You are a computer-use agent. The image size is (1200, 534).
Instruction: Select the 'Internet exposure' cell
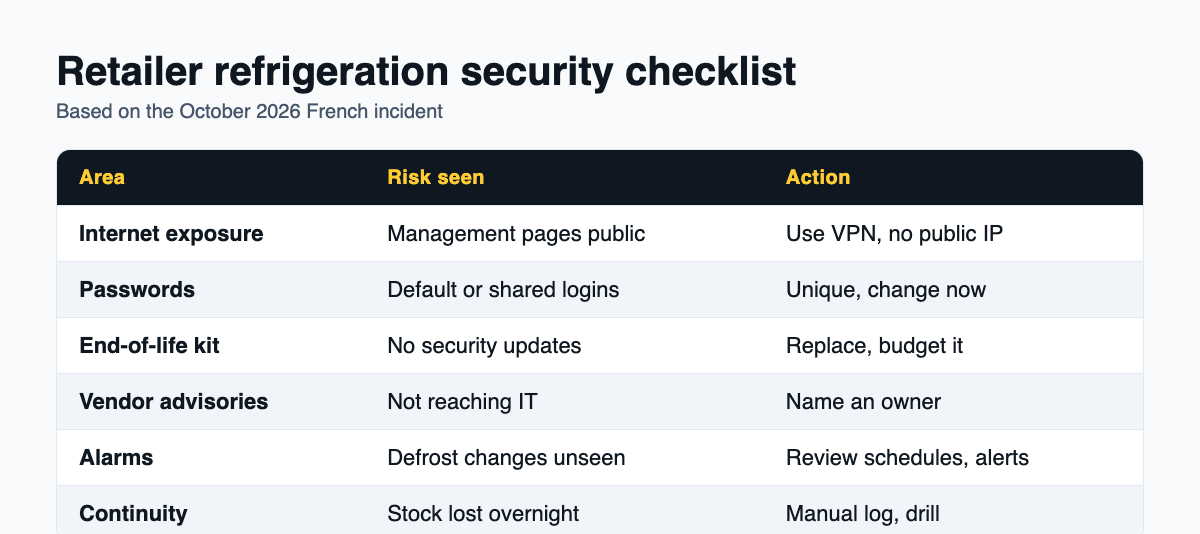pyautogui.click(x=211, y=234)
